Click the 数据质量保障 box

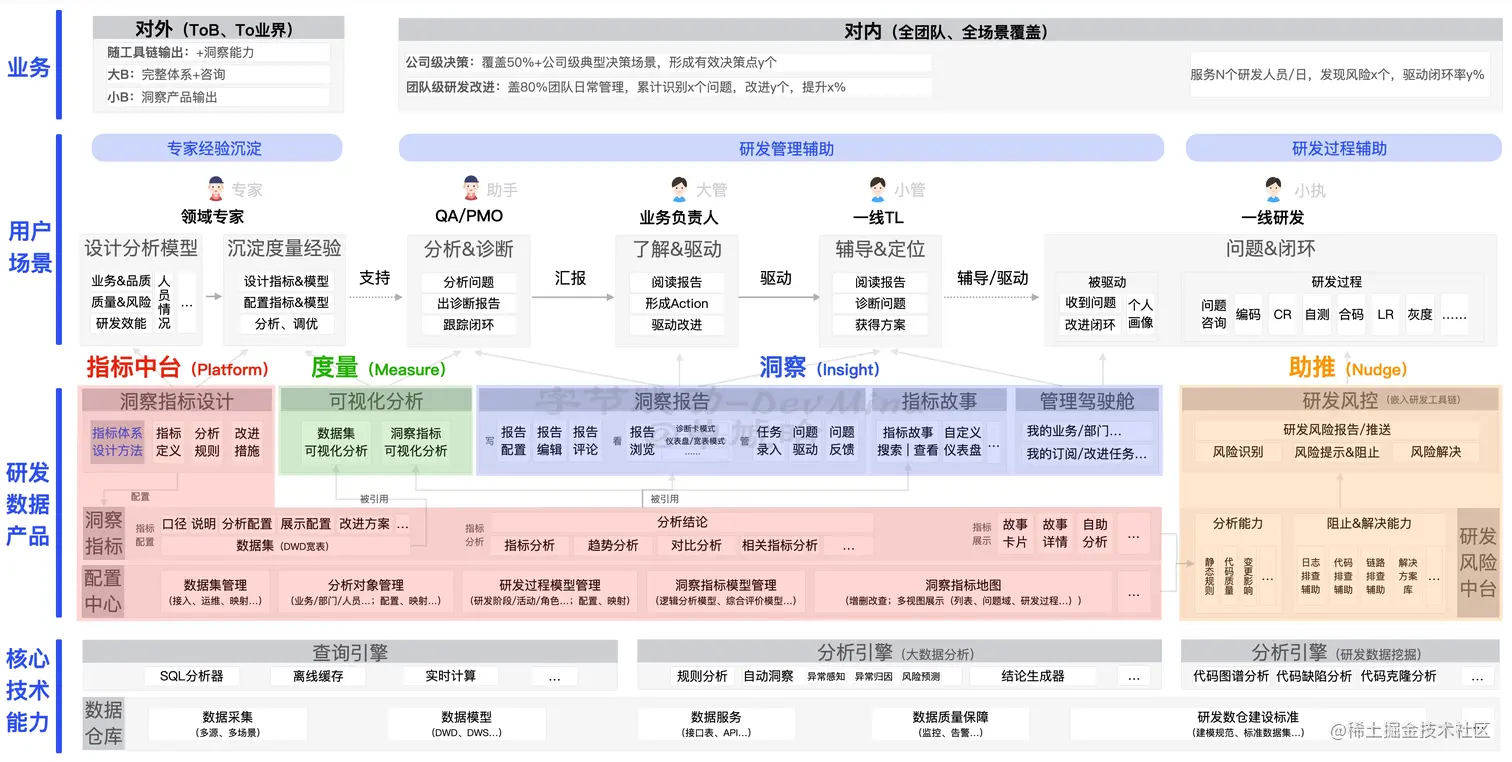tap(950, 724)
